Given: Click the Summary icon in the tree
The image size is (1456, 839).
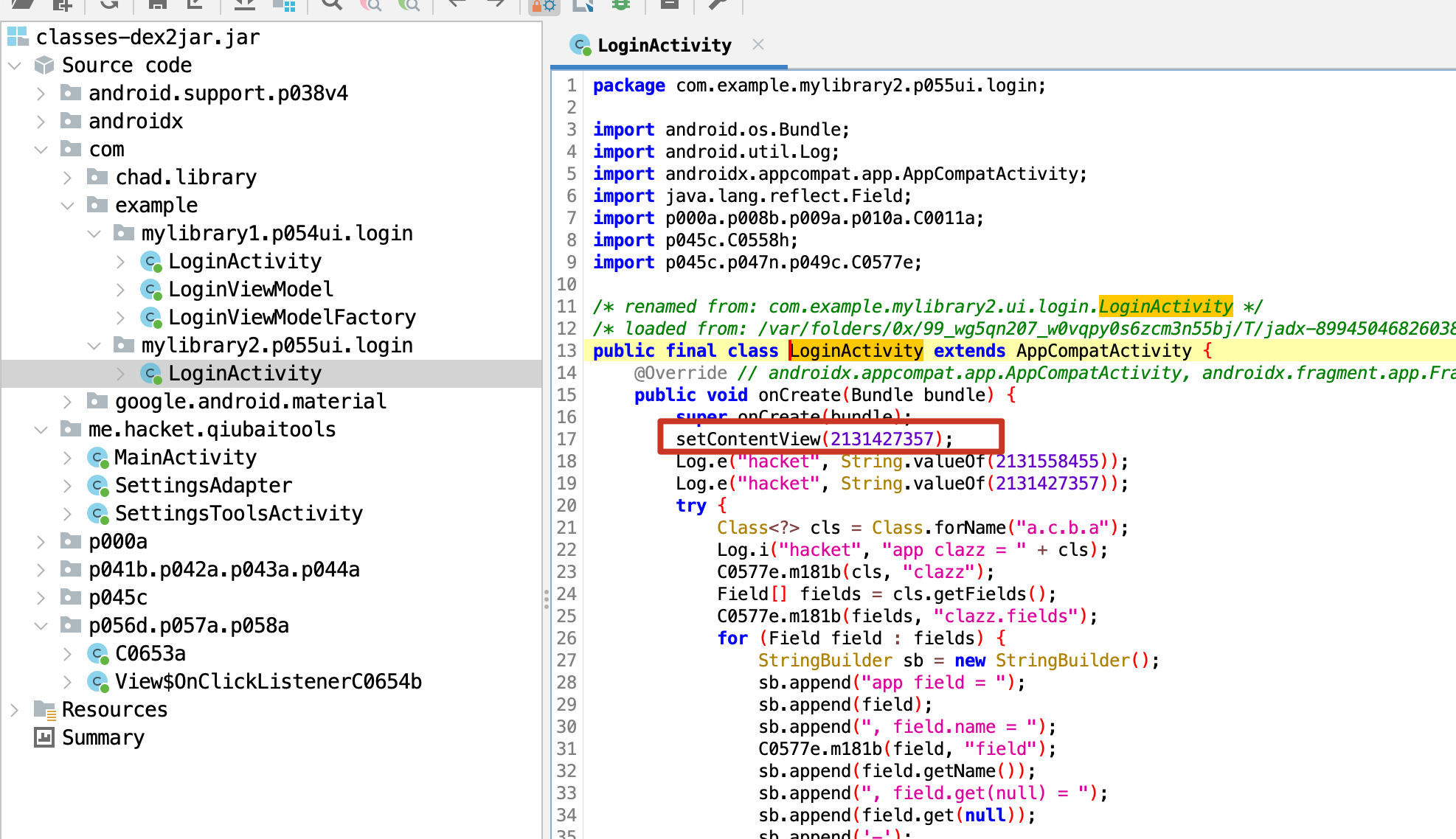Looking at the screenshot, I should point(44,737).
